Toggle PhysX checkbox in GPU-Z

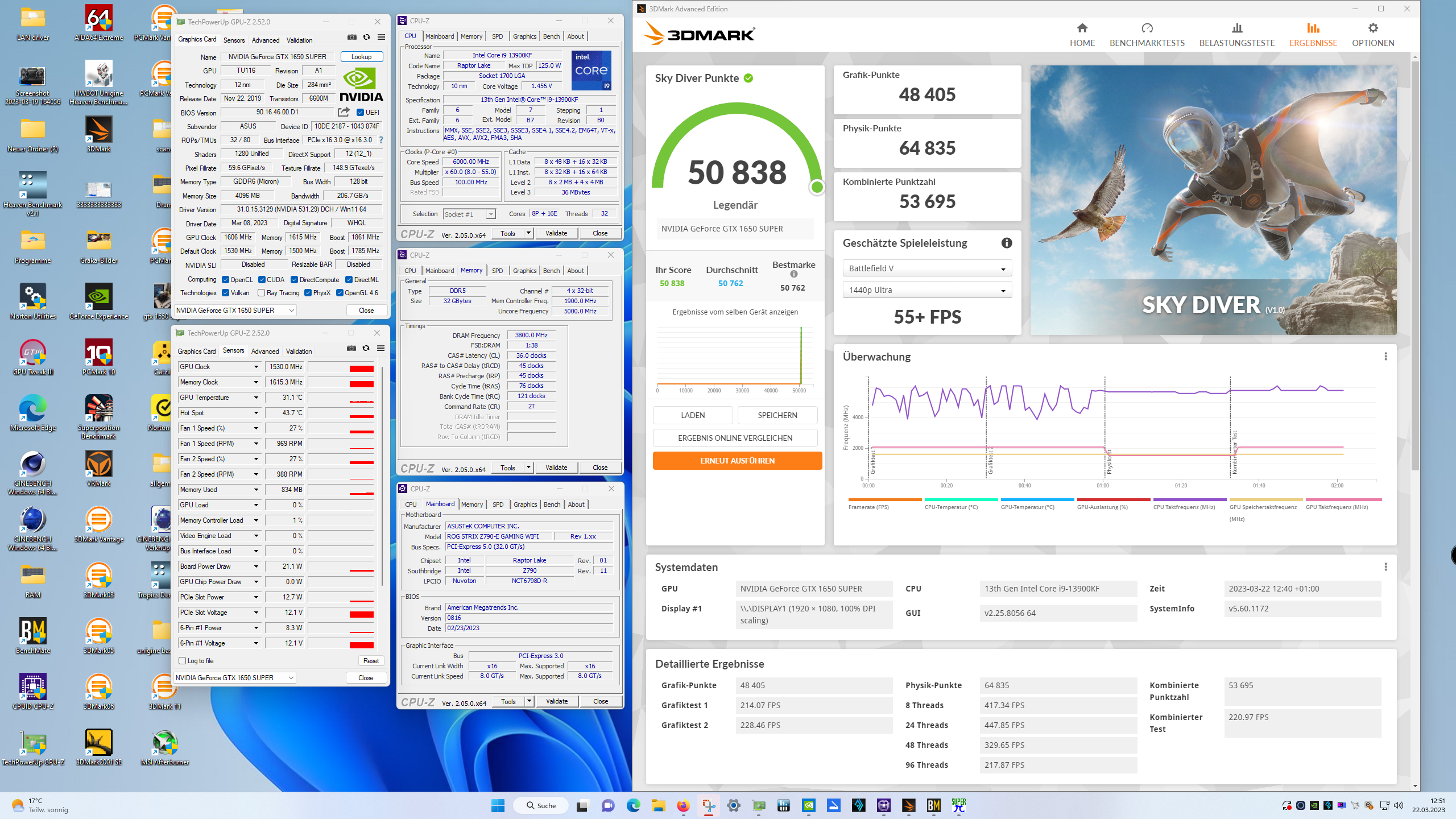pyautogui.click(x=308, y=293)
